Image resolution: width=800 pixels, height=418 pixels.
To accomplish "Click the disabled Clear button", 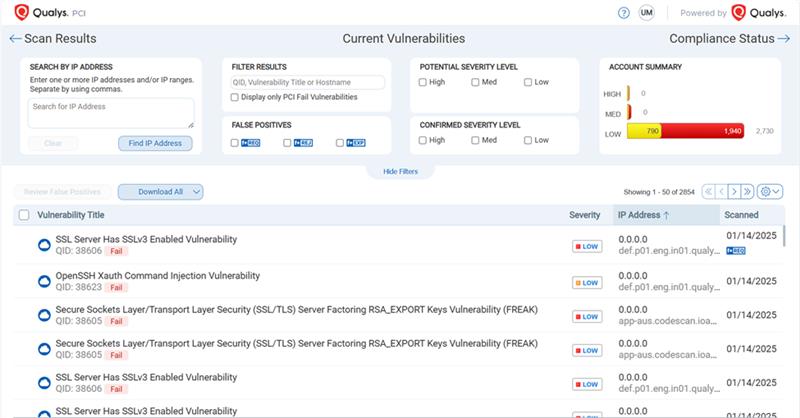I will pos(53,143).
